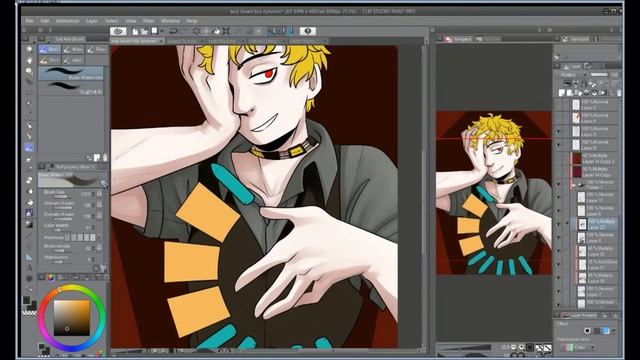Open the Animation menu
The height and width of the screenshot is (360, 640).
point(68,20)
